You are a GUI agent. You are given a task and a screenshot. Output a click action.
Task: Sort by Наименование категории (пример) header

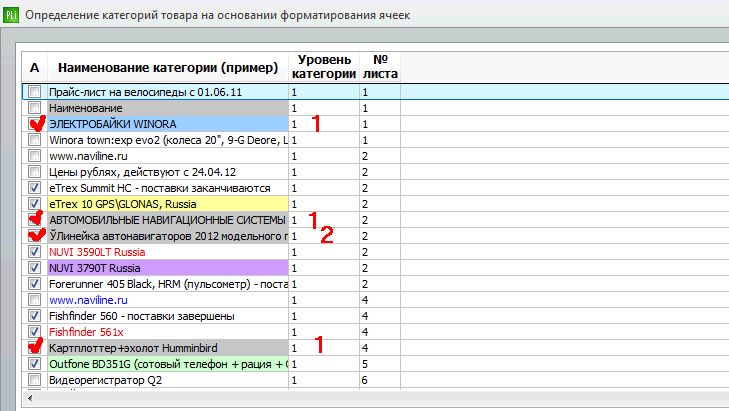click(x=168, y=68)
